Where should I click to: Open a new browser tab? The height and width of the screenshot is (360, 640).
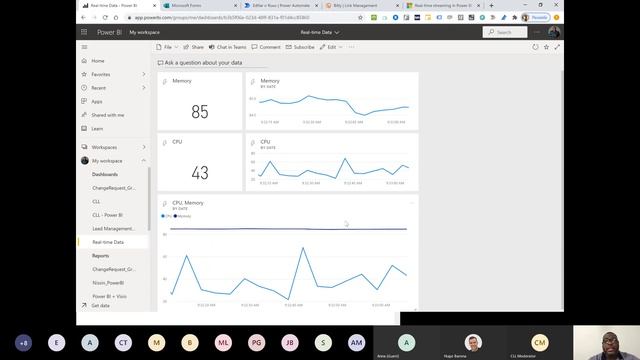pyautogui.click(x=491, y=6)
